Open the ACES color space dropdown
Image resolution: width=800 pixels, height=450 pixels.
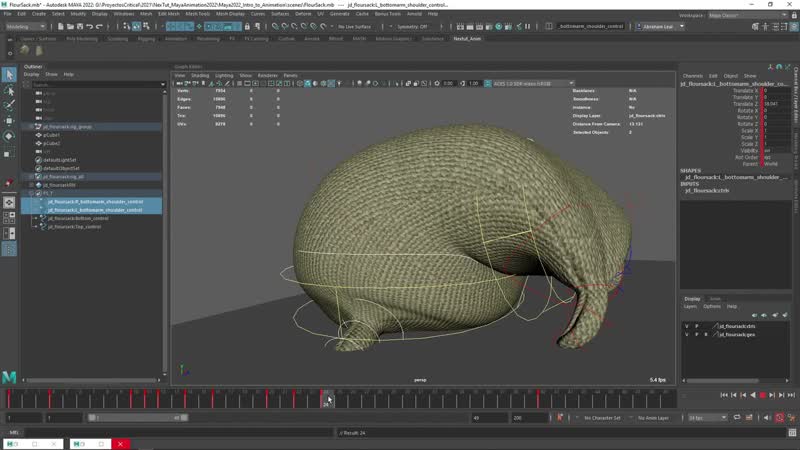tap(533, 83)
